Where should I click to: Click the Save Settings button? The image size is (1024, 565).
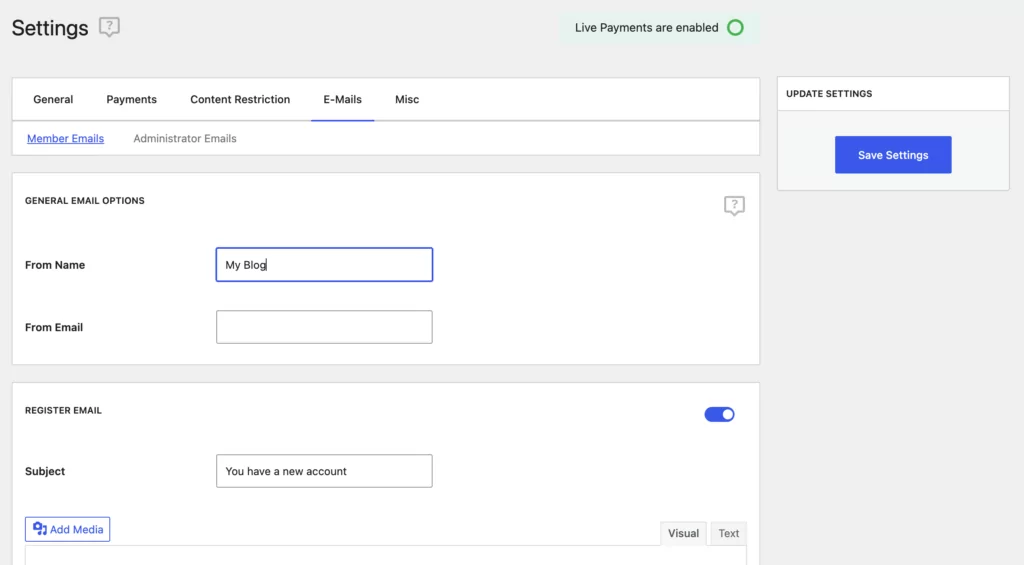tap(893, 155)
